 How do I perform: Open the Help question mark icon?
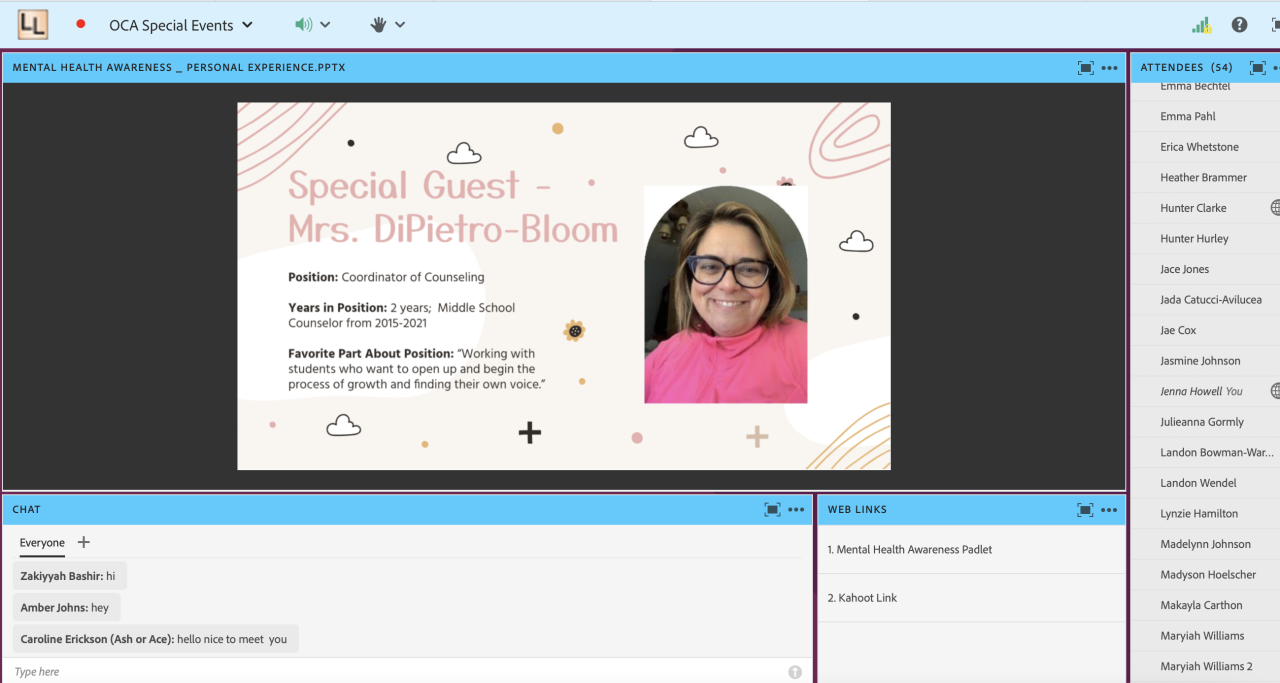(x=1239, y=25)
